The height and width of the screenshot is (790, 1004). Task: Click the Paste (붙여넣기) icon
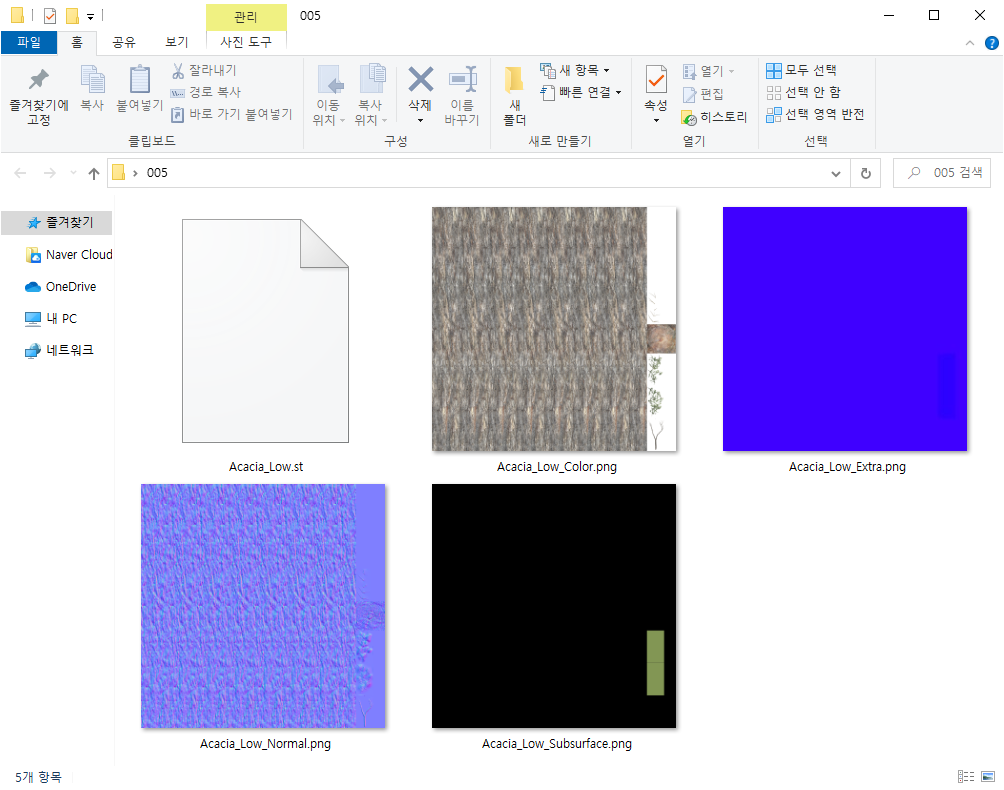click(140, 79)
